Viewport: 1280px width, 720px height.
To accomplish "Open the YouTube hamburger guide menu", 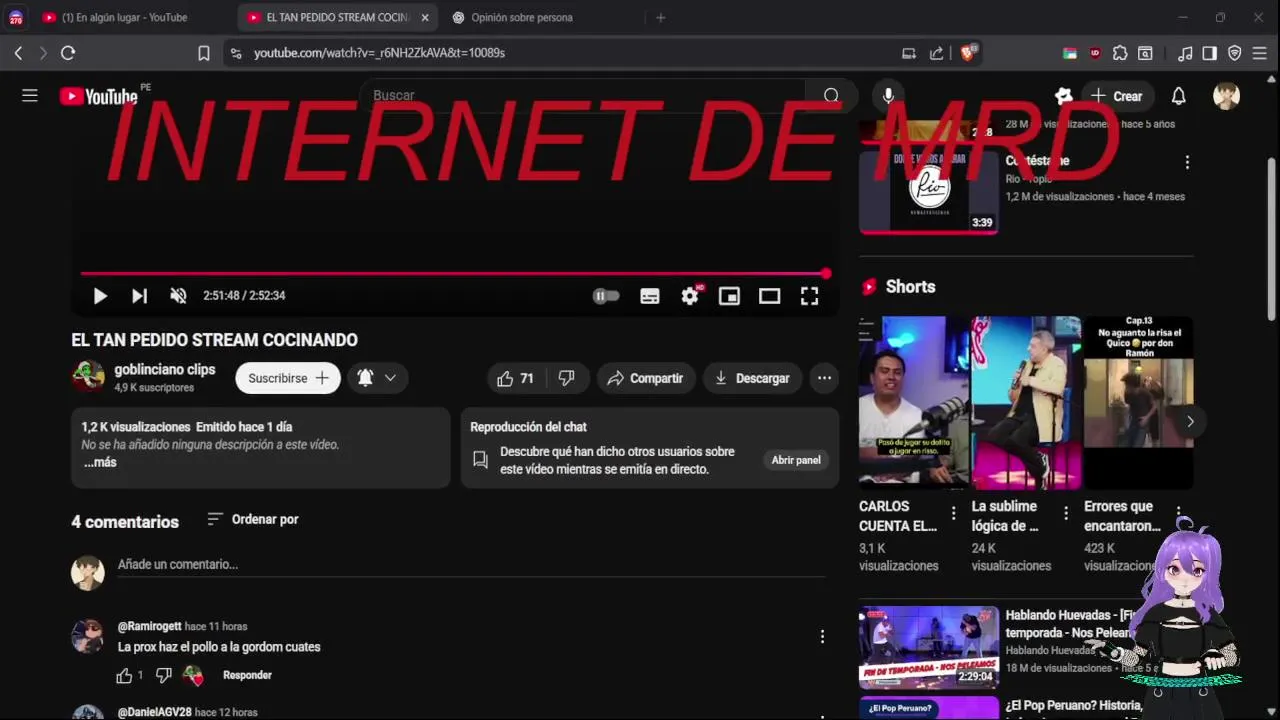I will click(30, 95).
